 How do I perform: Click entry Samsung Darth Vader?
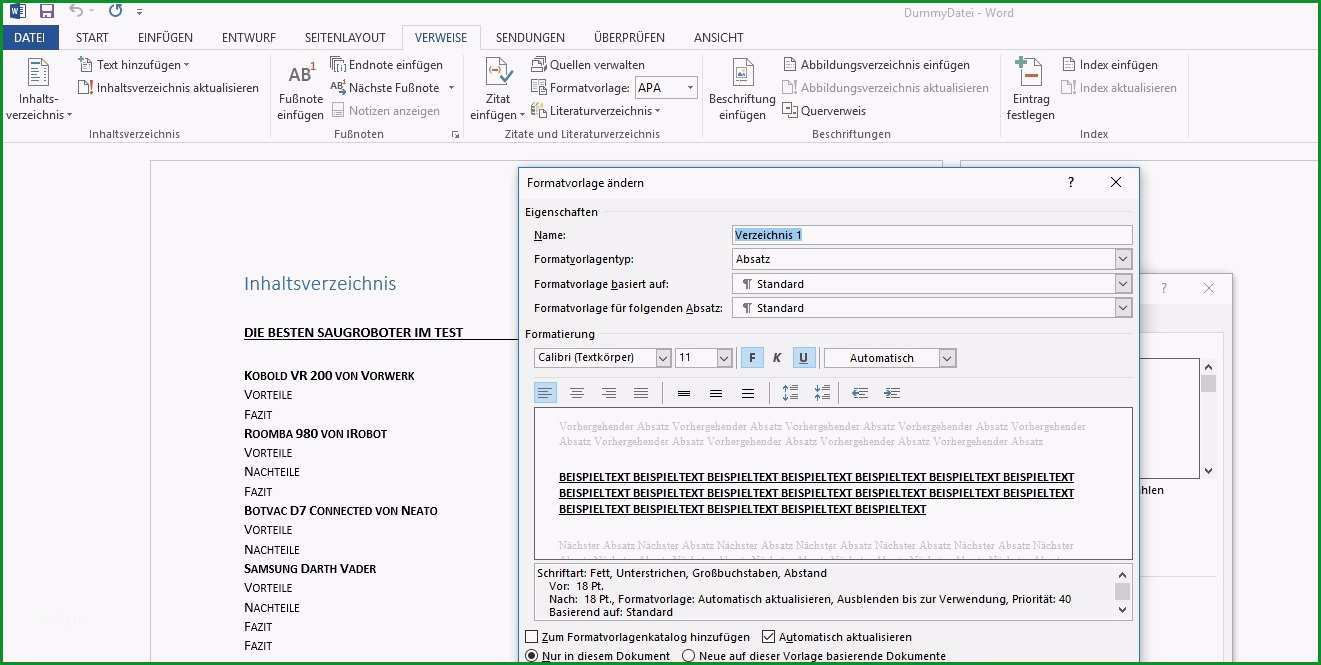point(310,569)
